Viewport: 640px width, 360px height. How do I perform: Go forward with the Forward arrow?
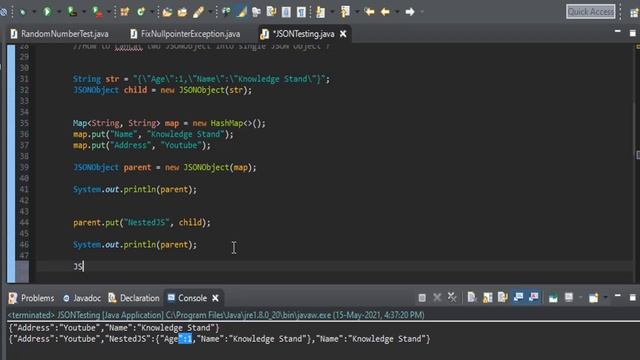click(410, 12)
